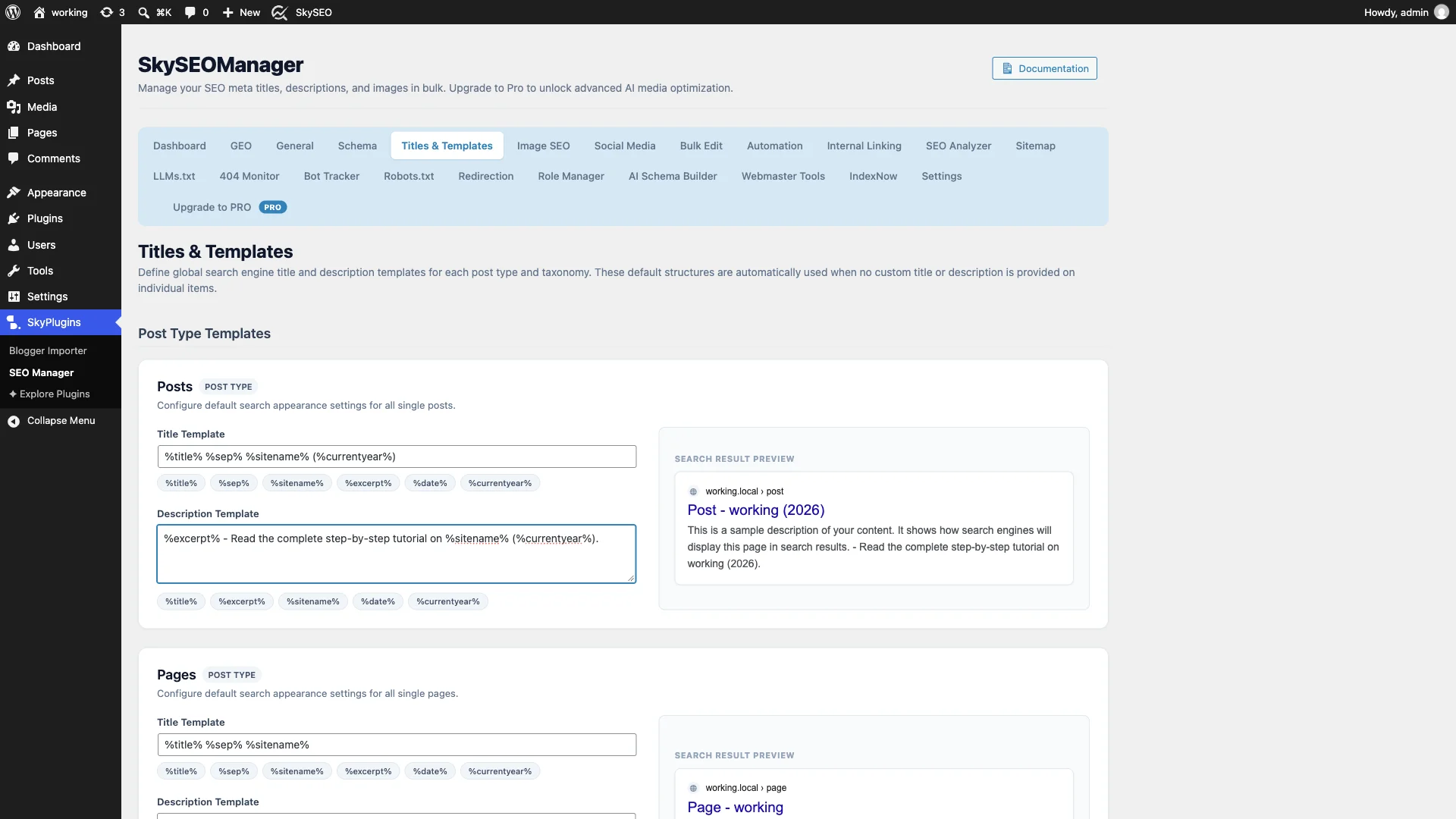Open the Comments item in sidebar
1456x819 pixels.
coord(61,158)
